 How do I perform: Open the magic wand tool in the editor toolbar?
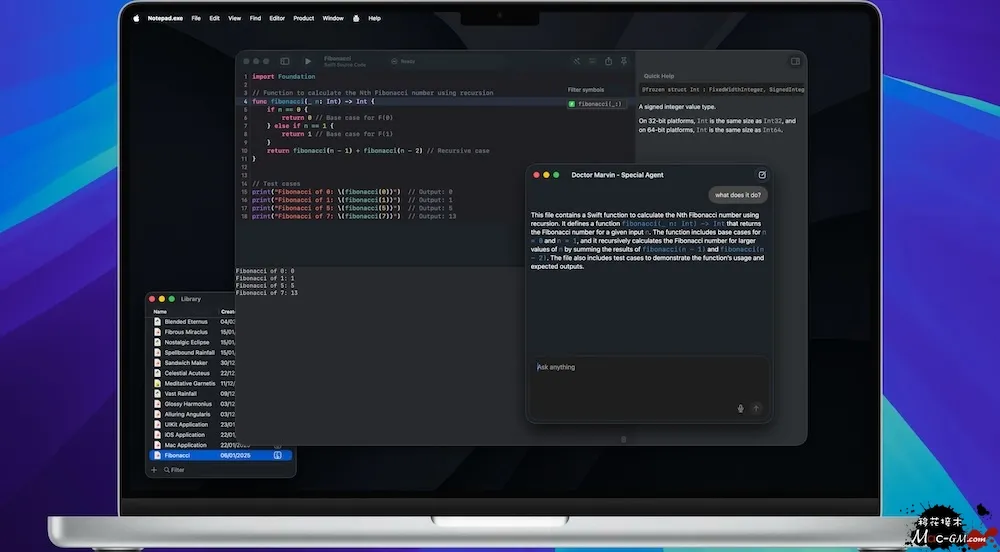(x=577, y=61)
